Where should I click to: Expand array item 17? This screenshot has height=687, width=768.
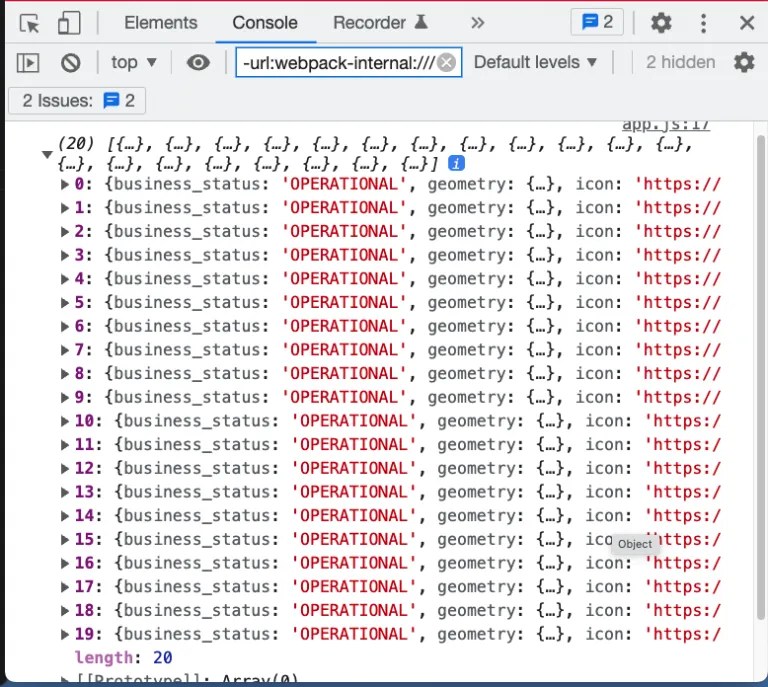[65, 587]
